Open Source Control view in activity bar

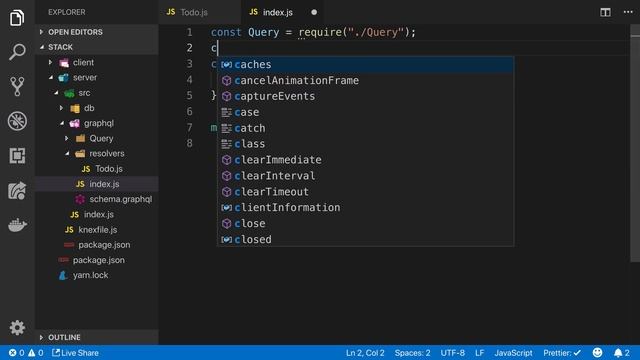click(x=17, y=86)
